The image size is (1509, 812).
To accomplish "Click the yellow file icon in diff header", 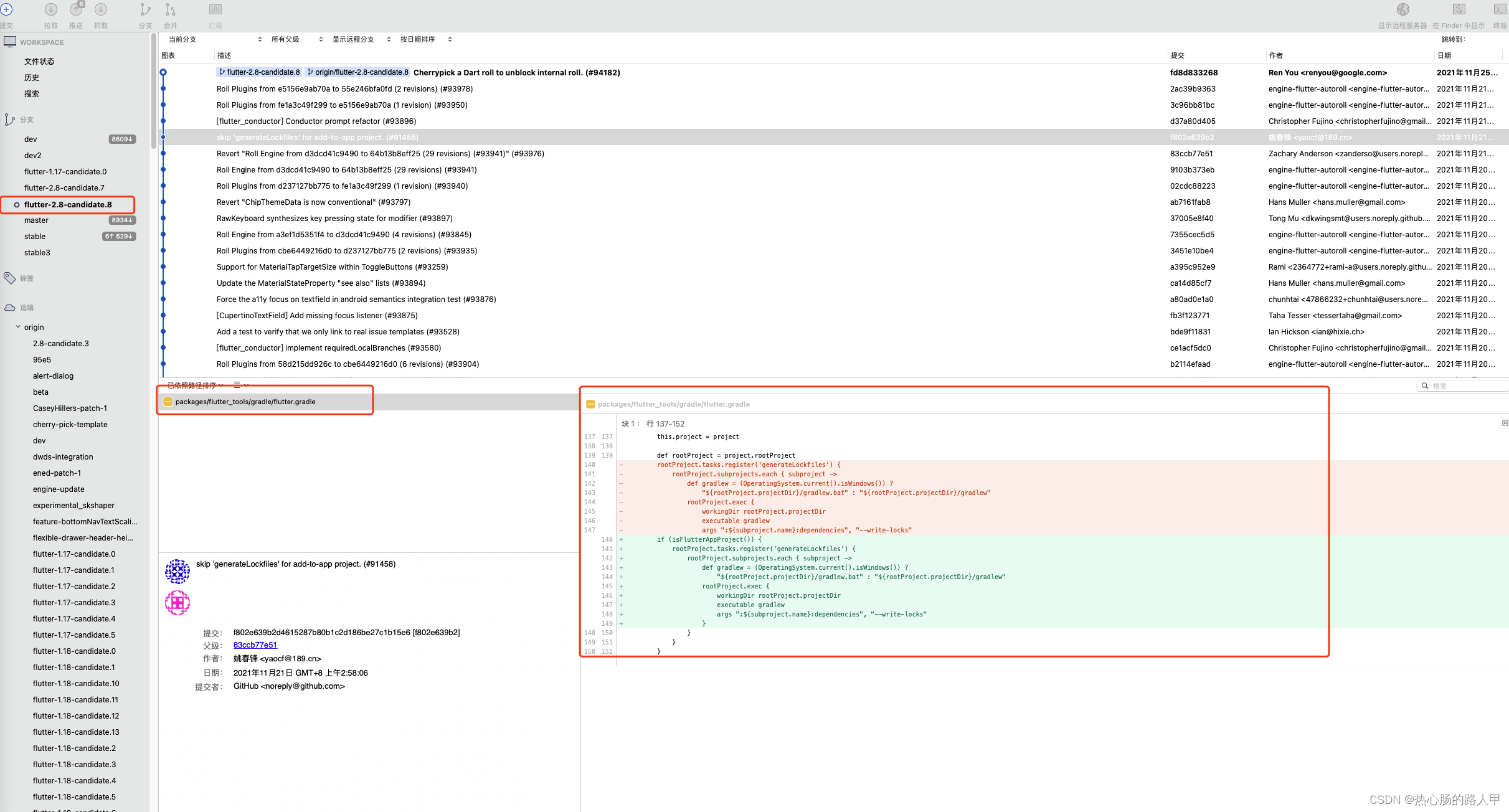I will click(590, 404).
